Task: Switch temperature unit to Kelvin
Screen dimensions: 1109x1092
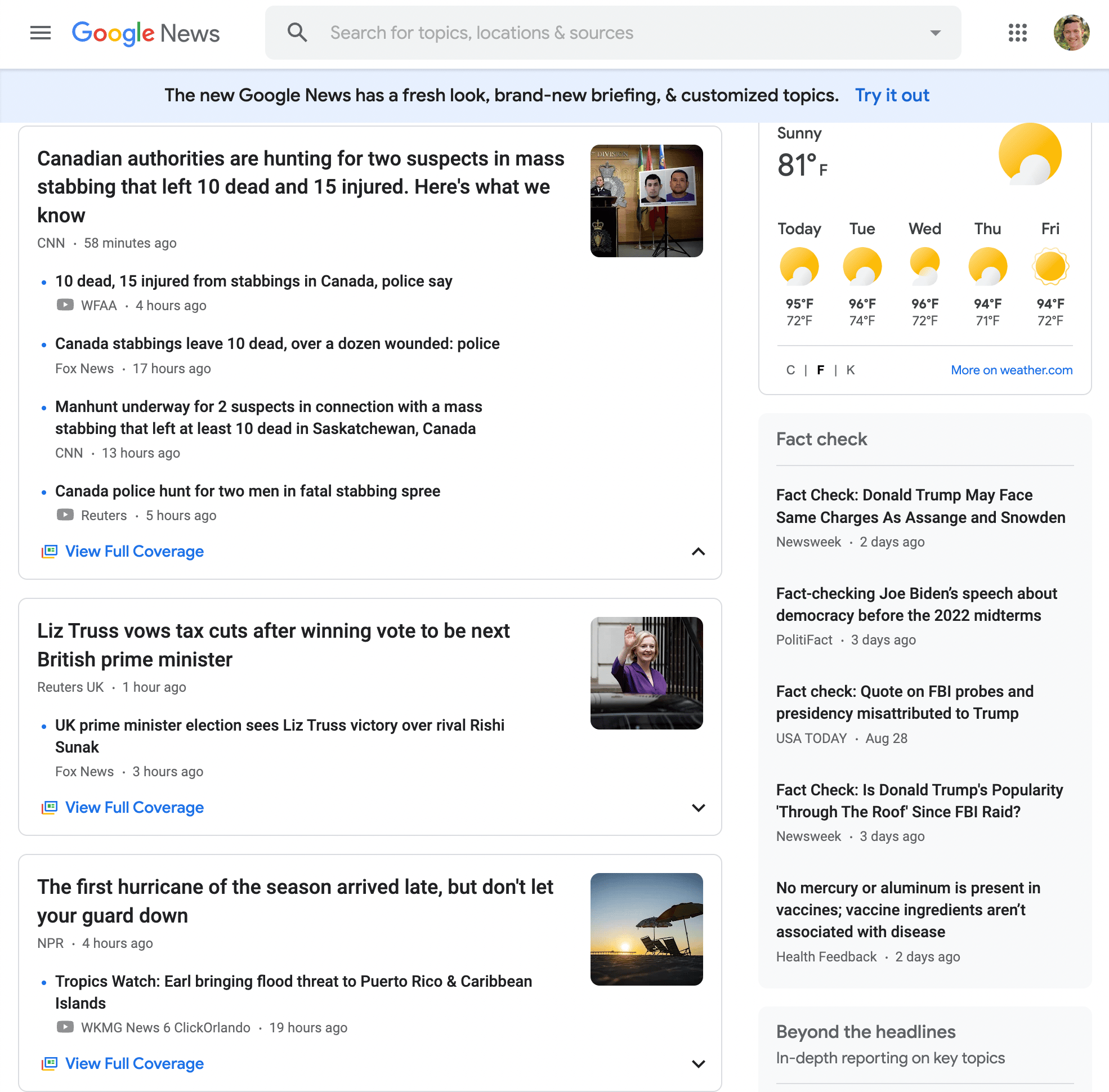Action: coord(850,370)
